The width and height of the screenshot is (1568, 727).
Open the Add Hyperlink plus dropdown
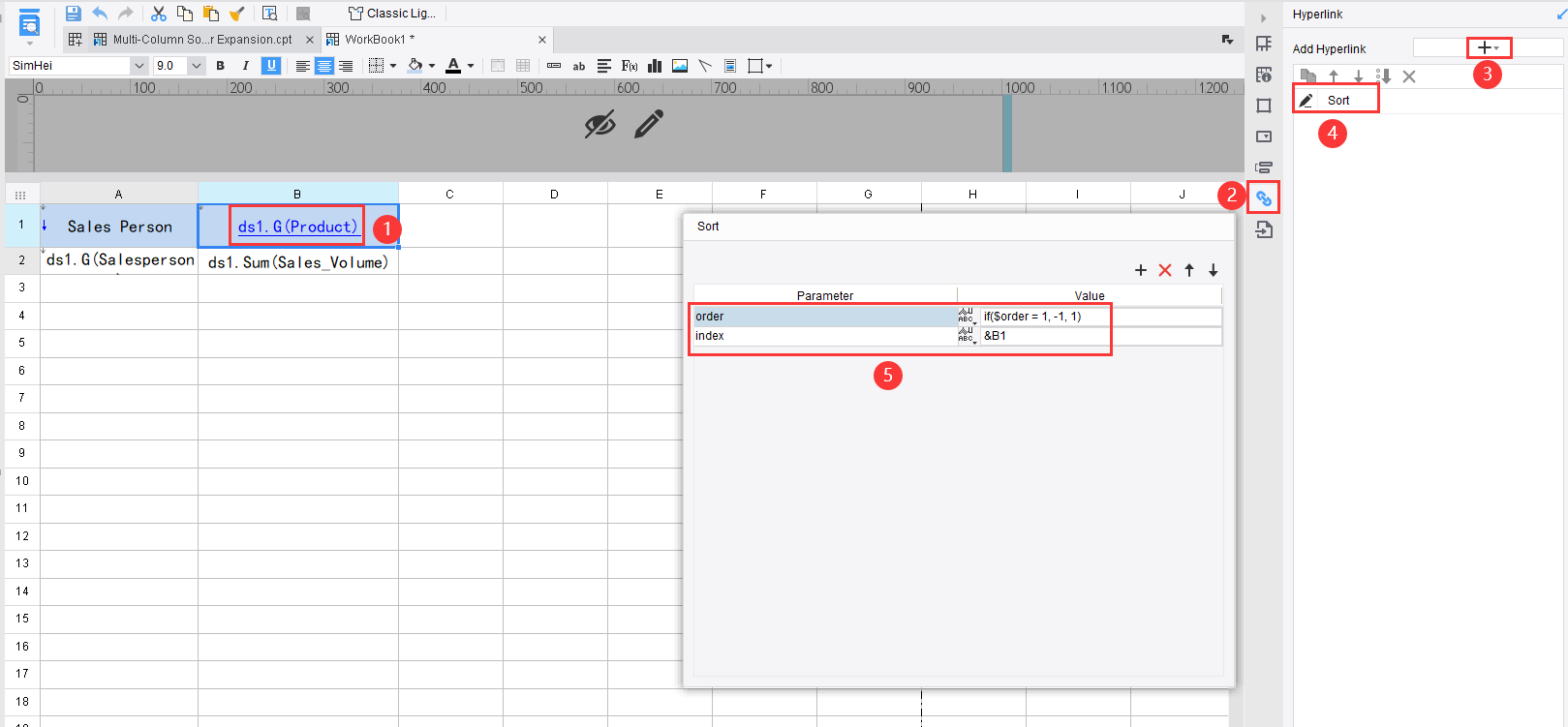point(1489,47)
